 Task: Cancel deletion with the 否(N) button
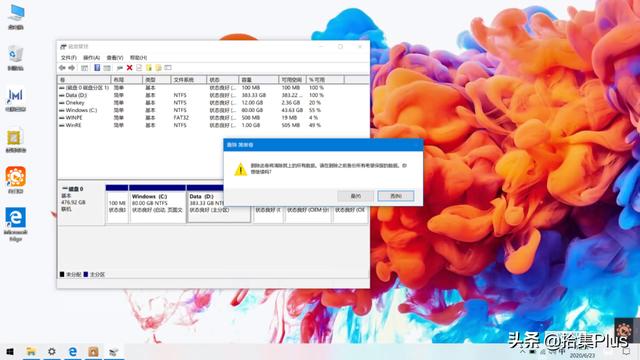tap(396, 196)
